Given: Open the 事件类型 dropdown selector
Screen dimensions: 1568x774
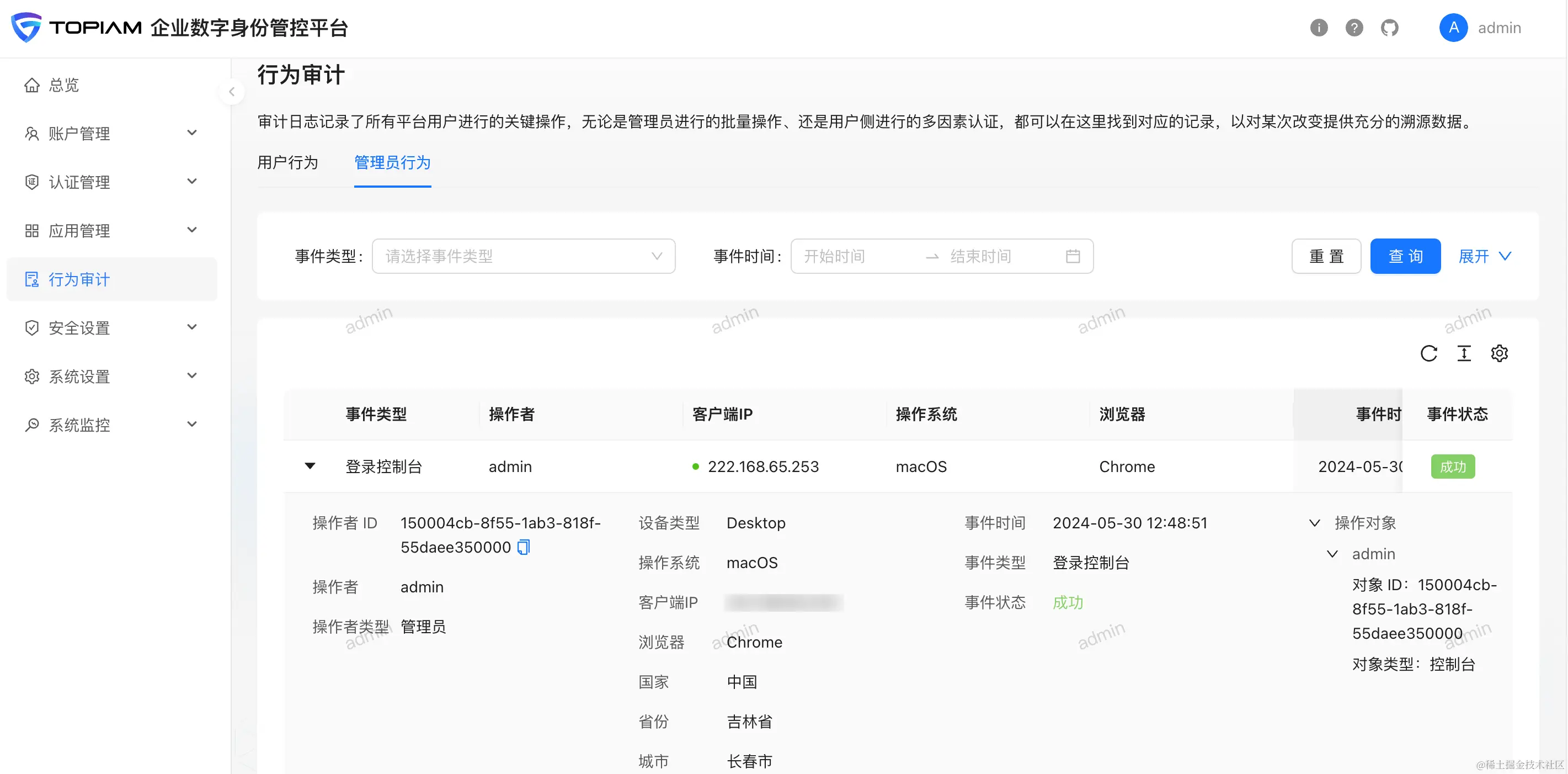Looking at the screenshot, I should point(524,256).
